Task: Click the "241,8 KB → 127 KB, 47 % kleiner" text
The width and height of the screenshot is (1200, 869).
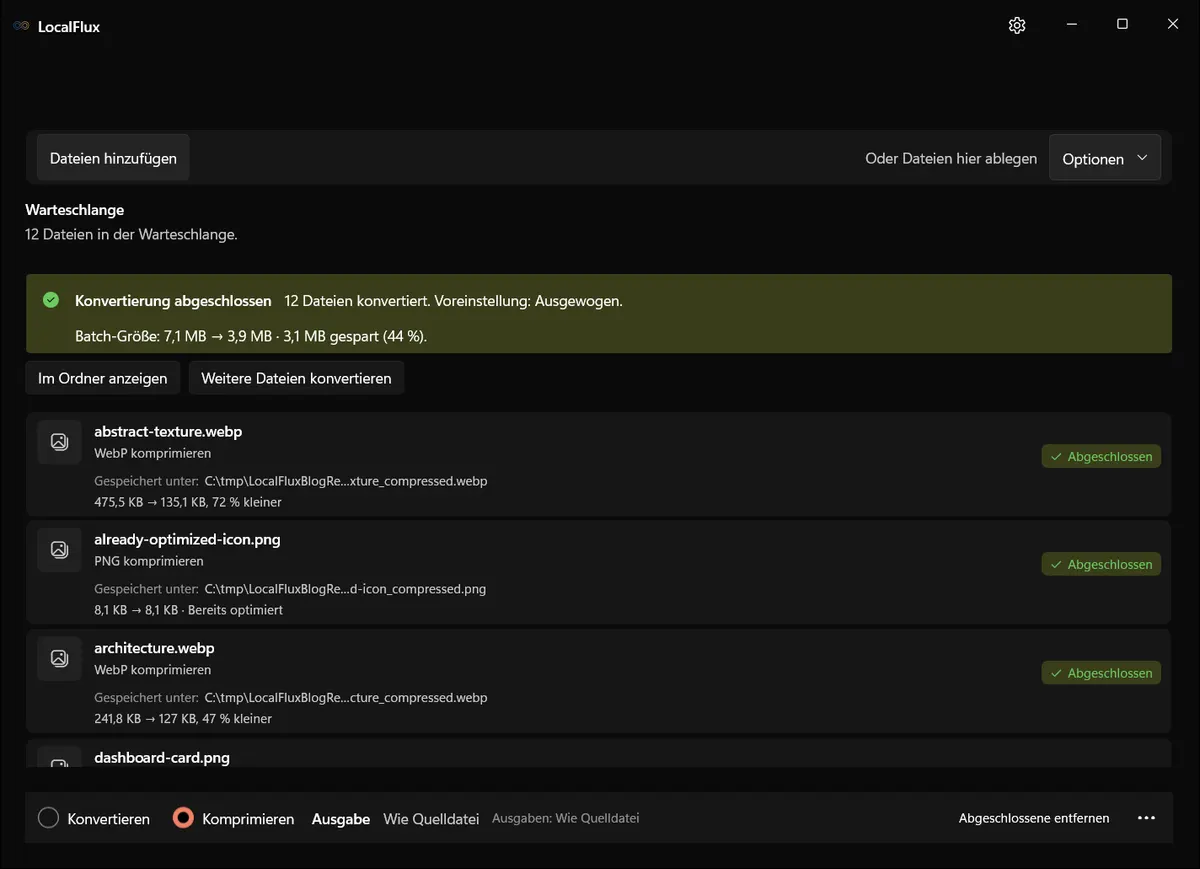Action: point(183,719)
